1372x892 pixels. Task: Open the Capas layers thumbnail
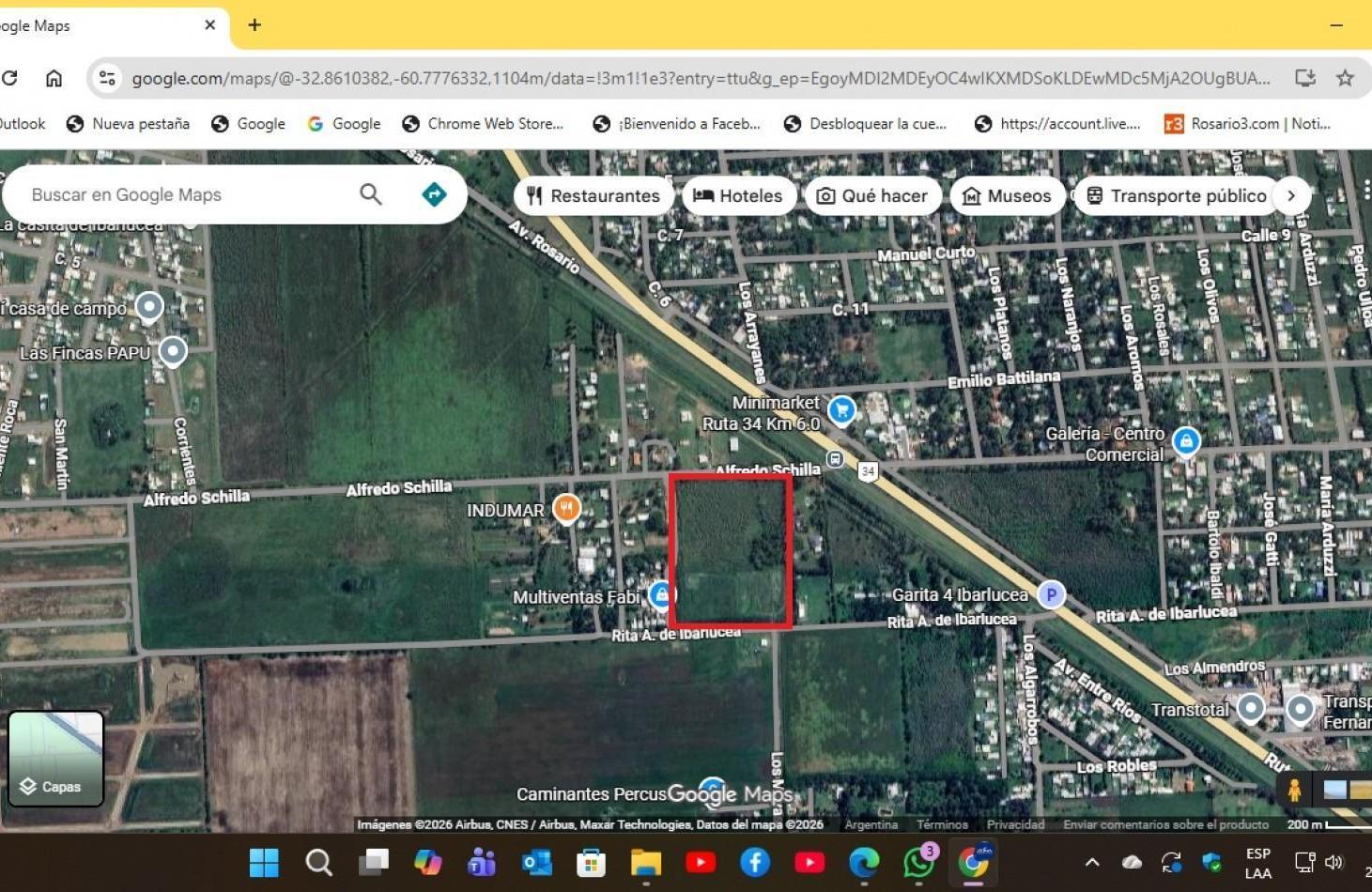pos(55,759)
